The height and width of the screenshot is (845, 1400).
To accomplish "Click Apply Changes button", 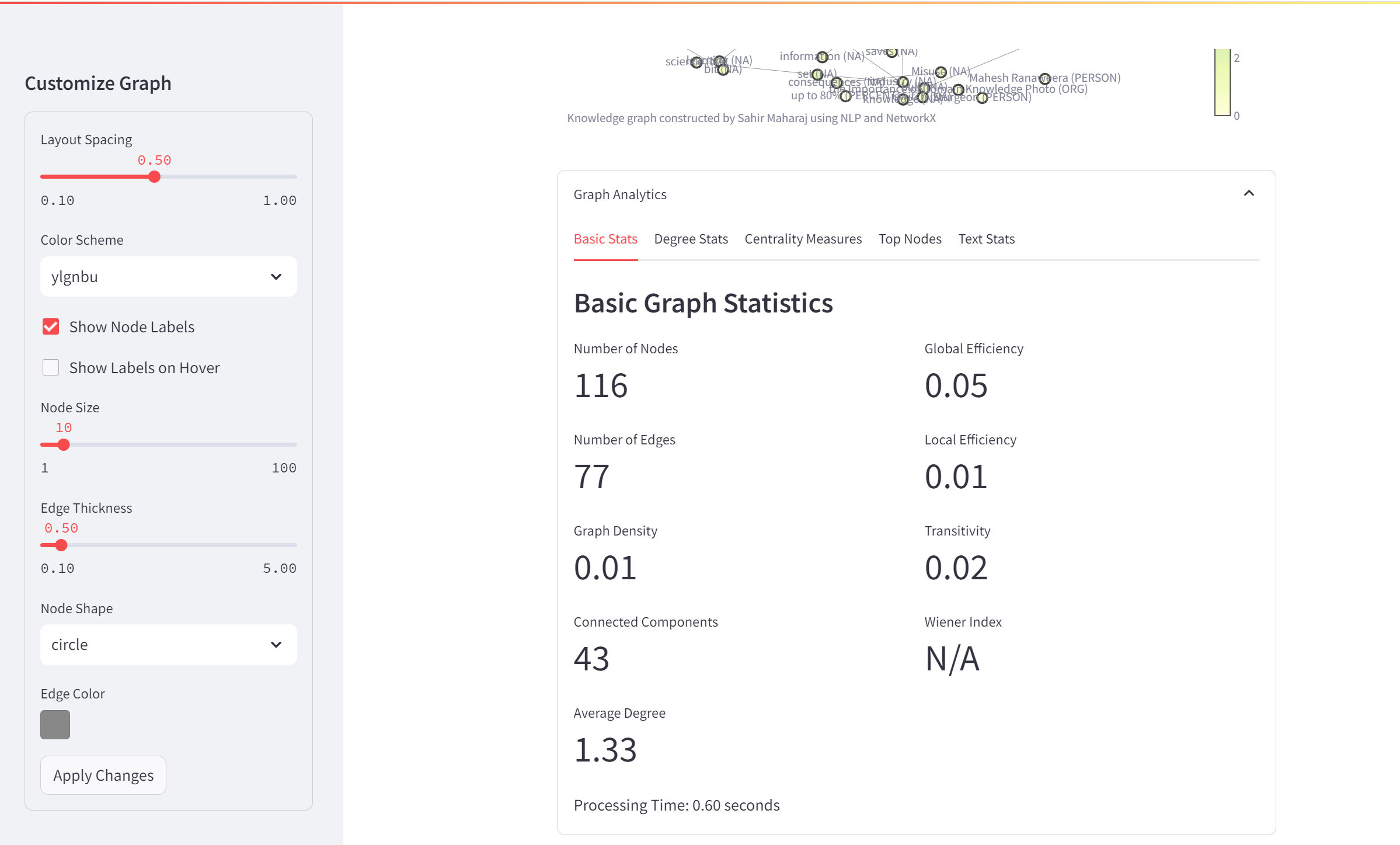I will pos(103,775).
